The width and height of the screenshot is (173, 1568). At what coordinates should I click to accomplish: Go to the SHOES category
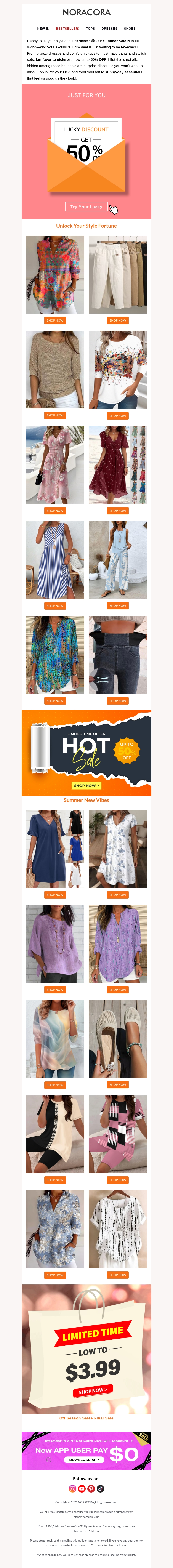tap(130, 29)
